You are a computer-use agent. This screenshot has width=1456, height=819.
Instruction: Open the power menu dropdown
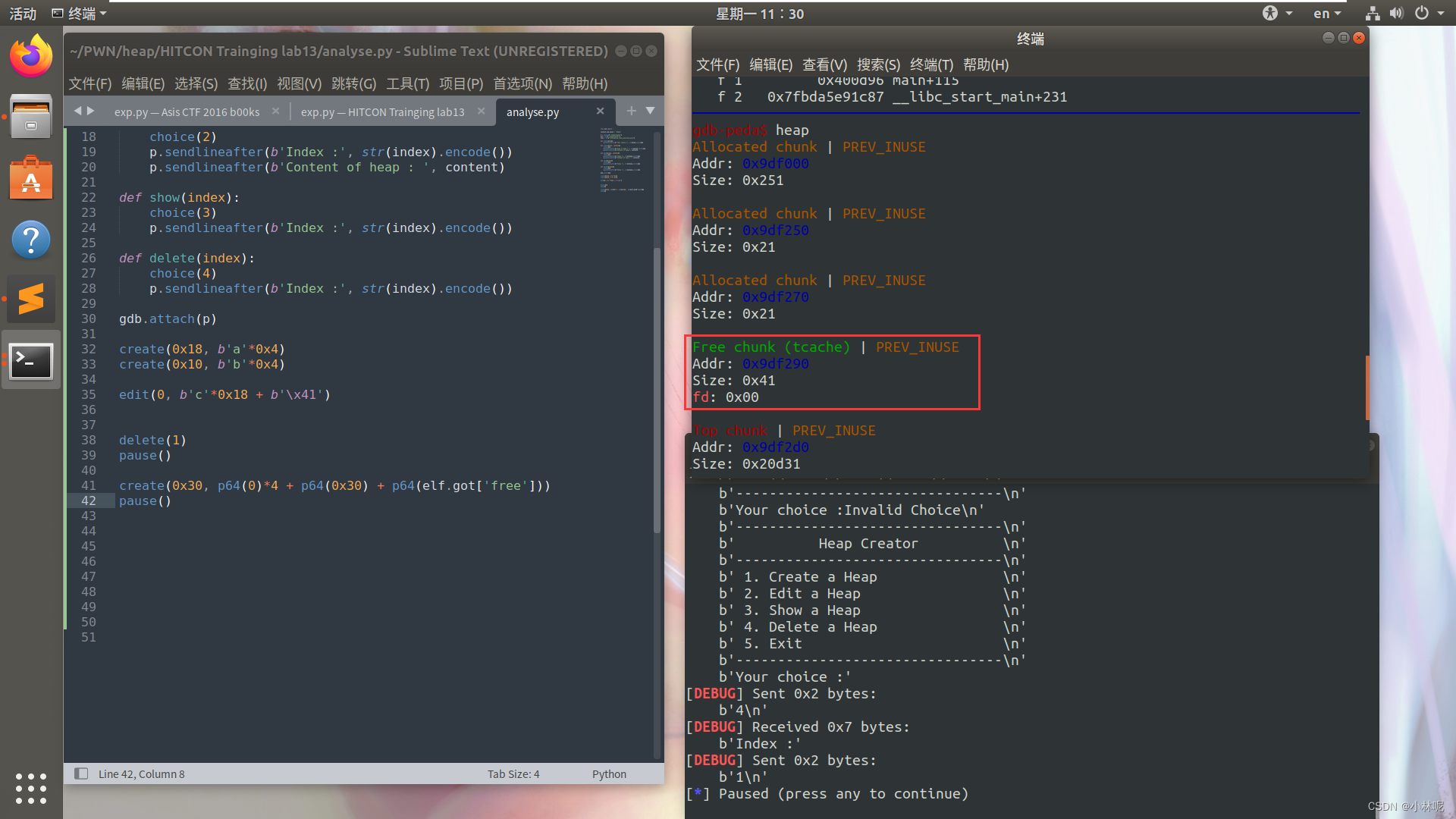pos(1428,13)
